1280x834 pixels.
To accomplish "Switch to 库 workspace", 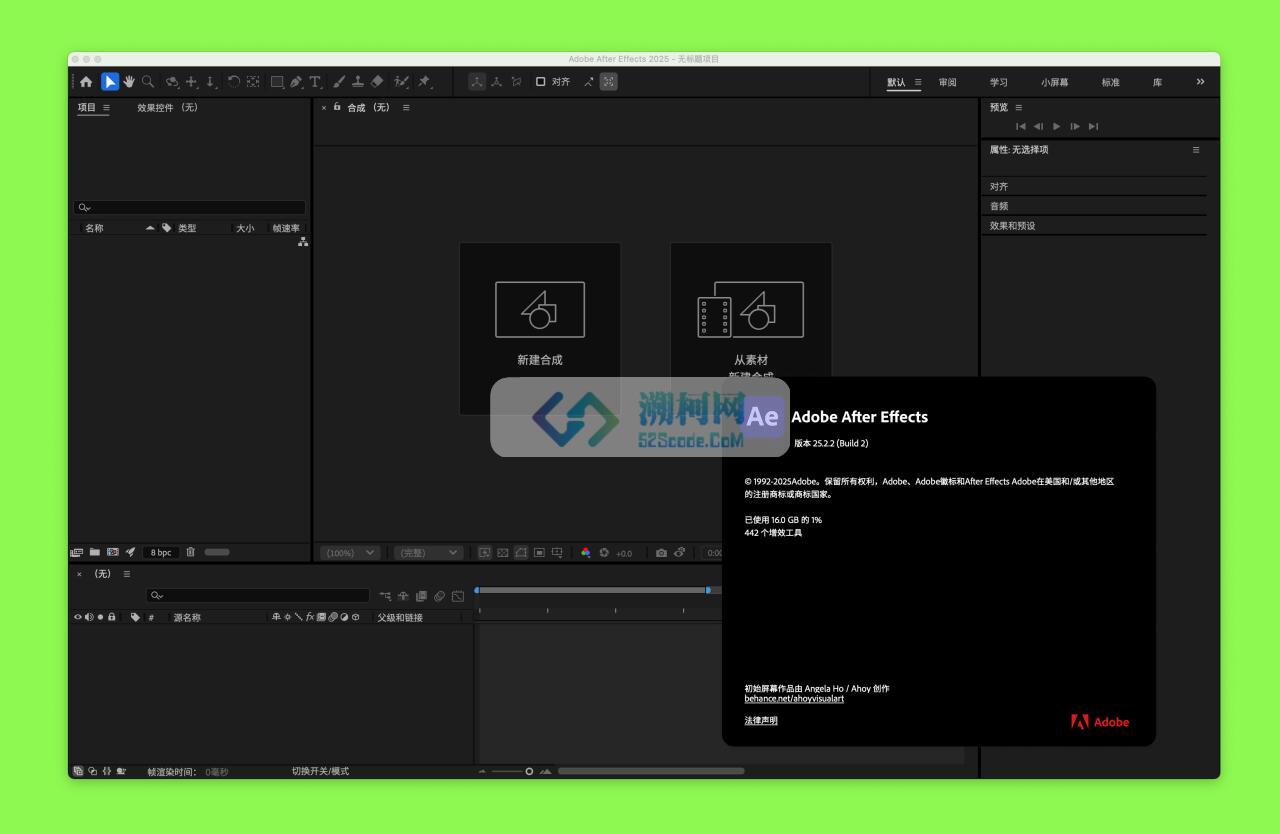I will point(1157,82).
